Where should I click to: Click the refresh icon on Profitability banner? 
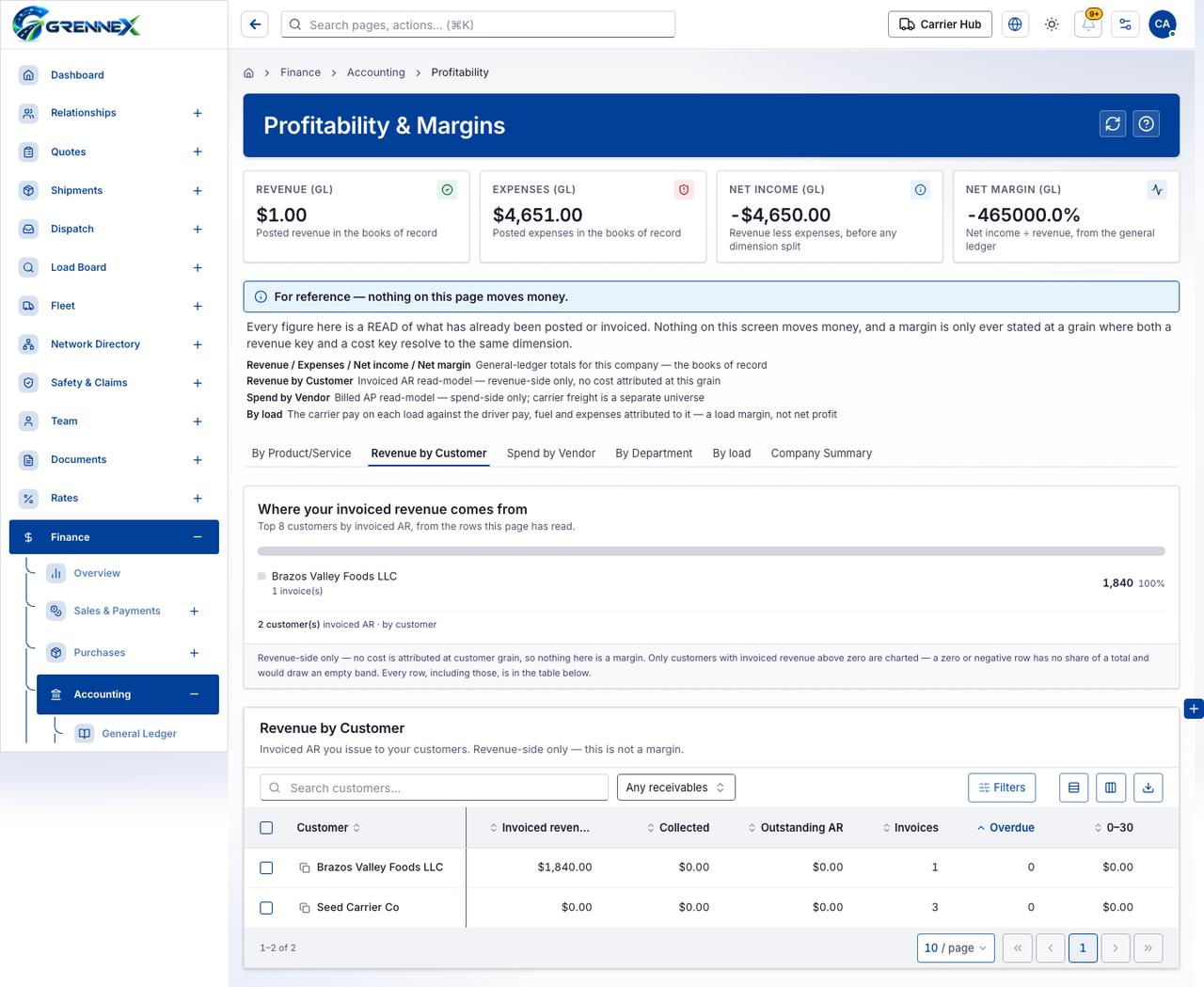coord(1113,123)
